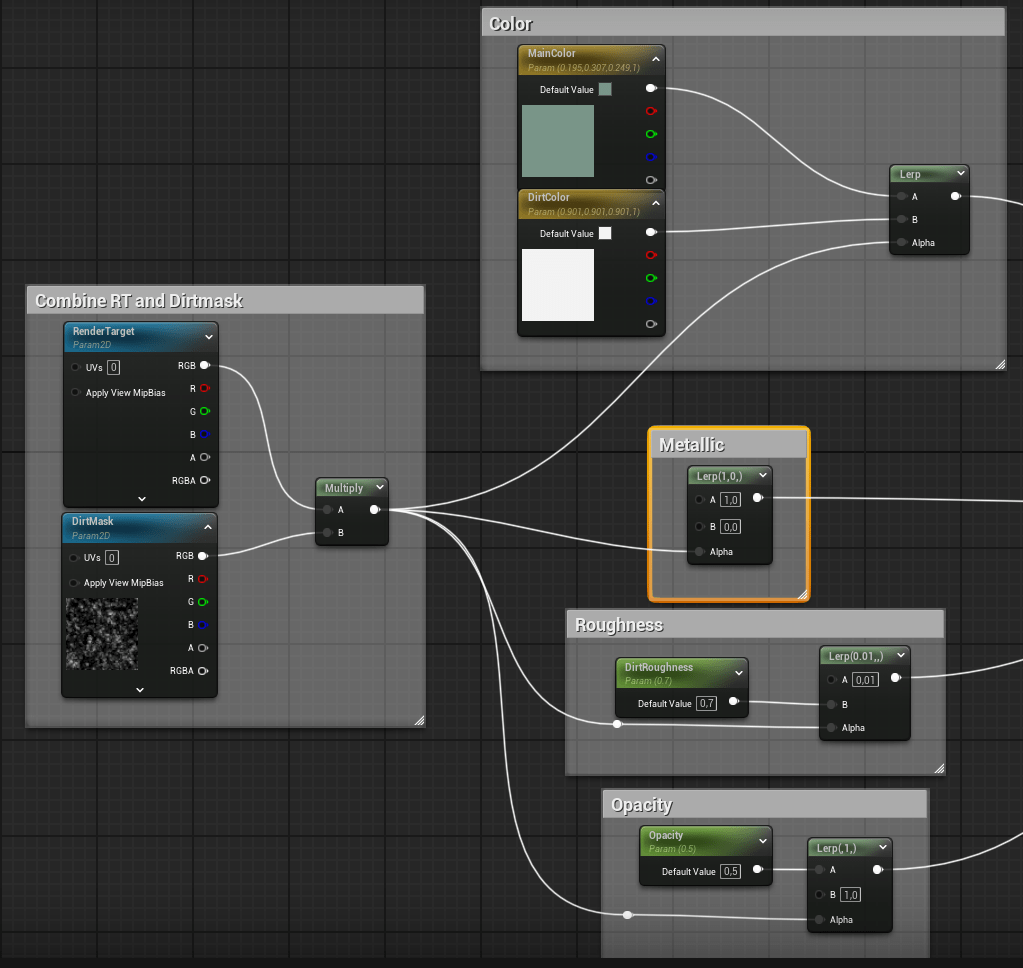Click the RGB output pin of RenderTarget node

click(x=204, y=366)
